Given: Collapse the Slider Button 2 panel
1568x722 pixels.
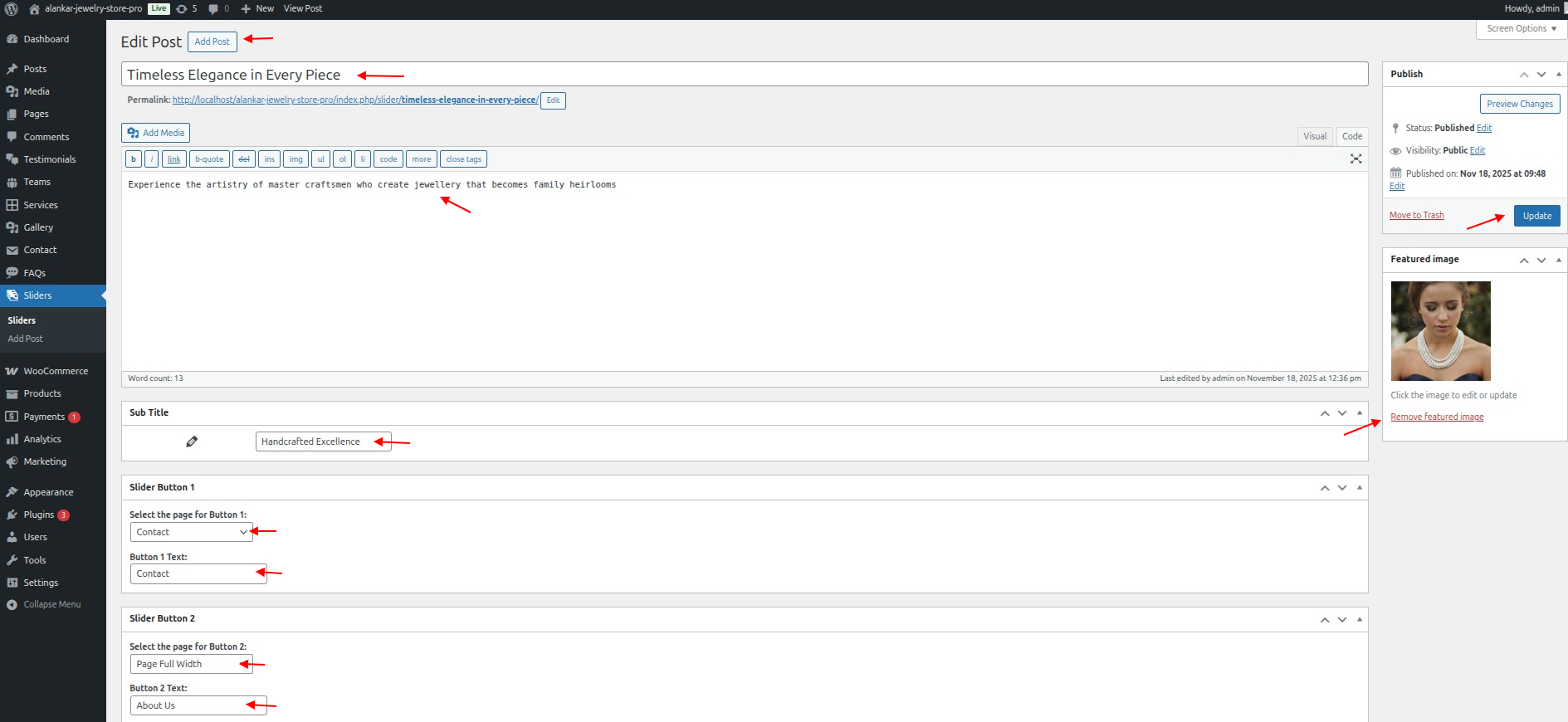Looking at the screenshot, I should point(1360,619).
